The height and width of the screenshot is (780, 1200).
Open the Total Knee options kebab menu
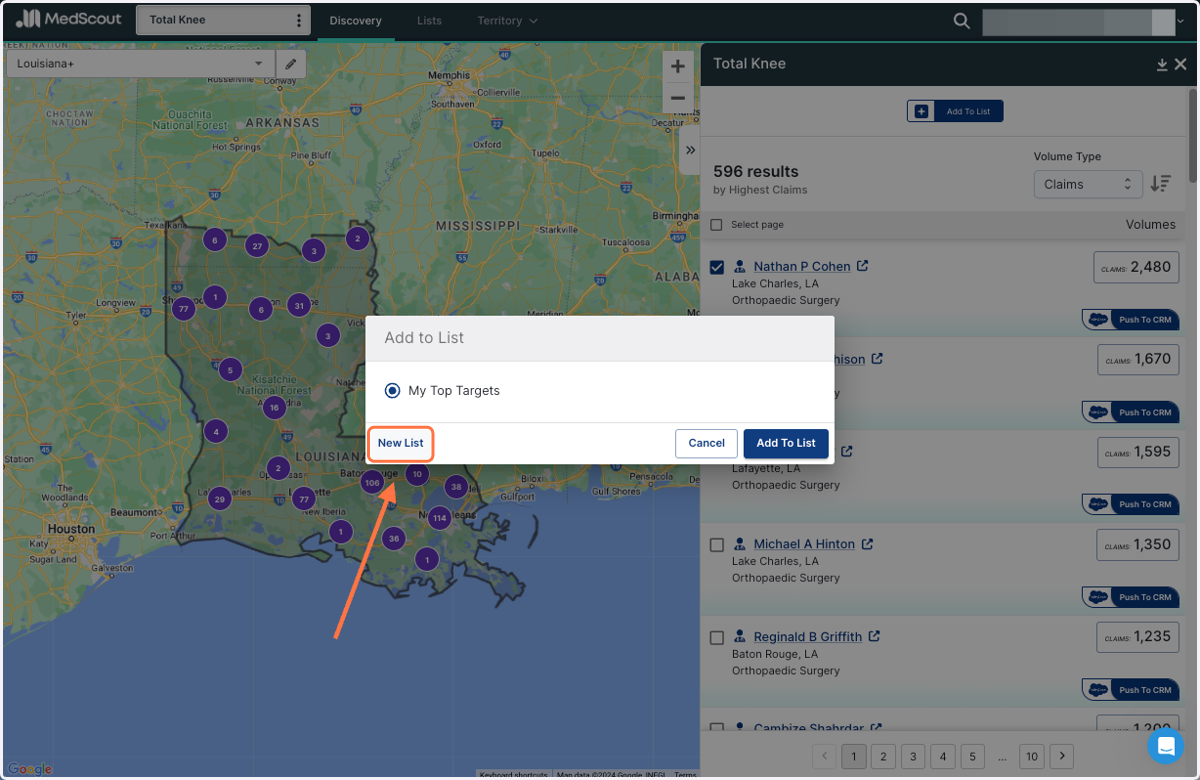298,20
